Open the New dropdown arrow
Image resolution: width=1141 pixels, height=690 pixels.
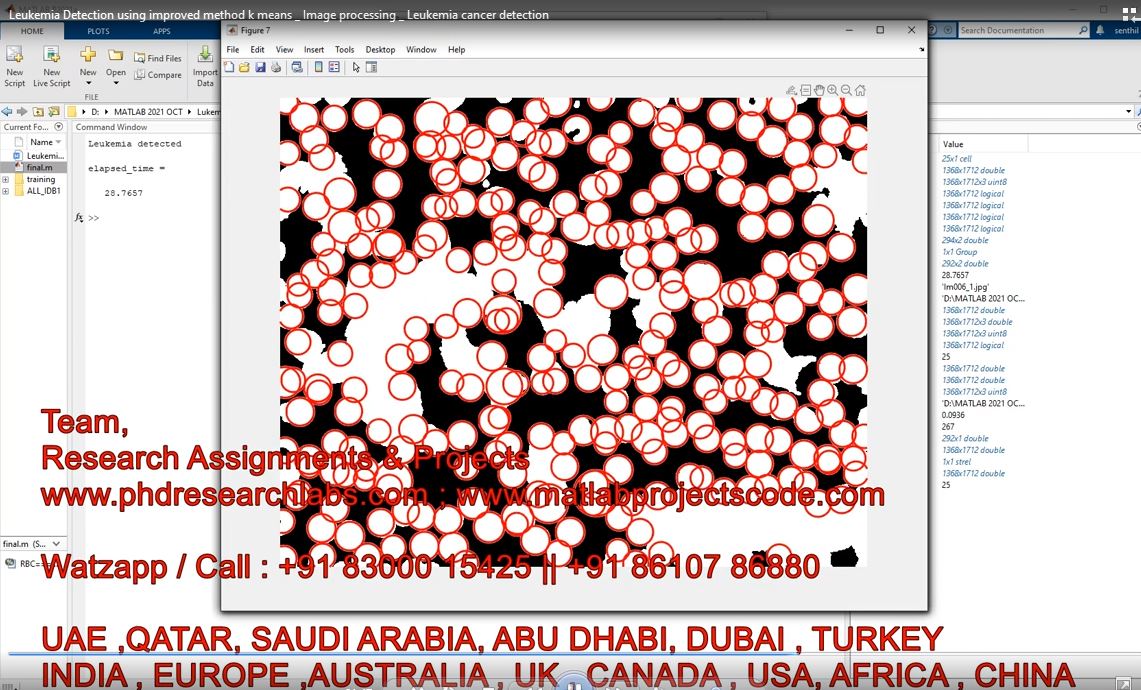[88, 84]
